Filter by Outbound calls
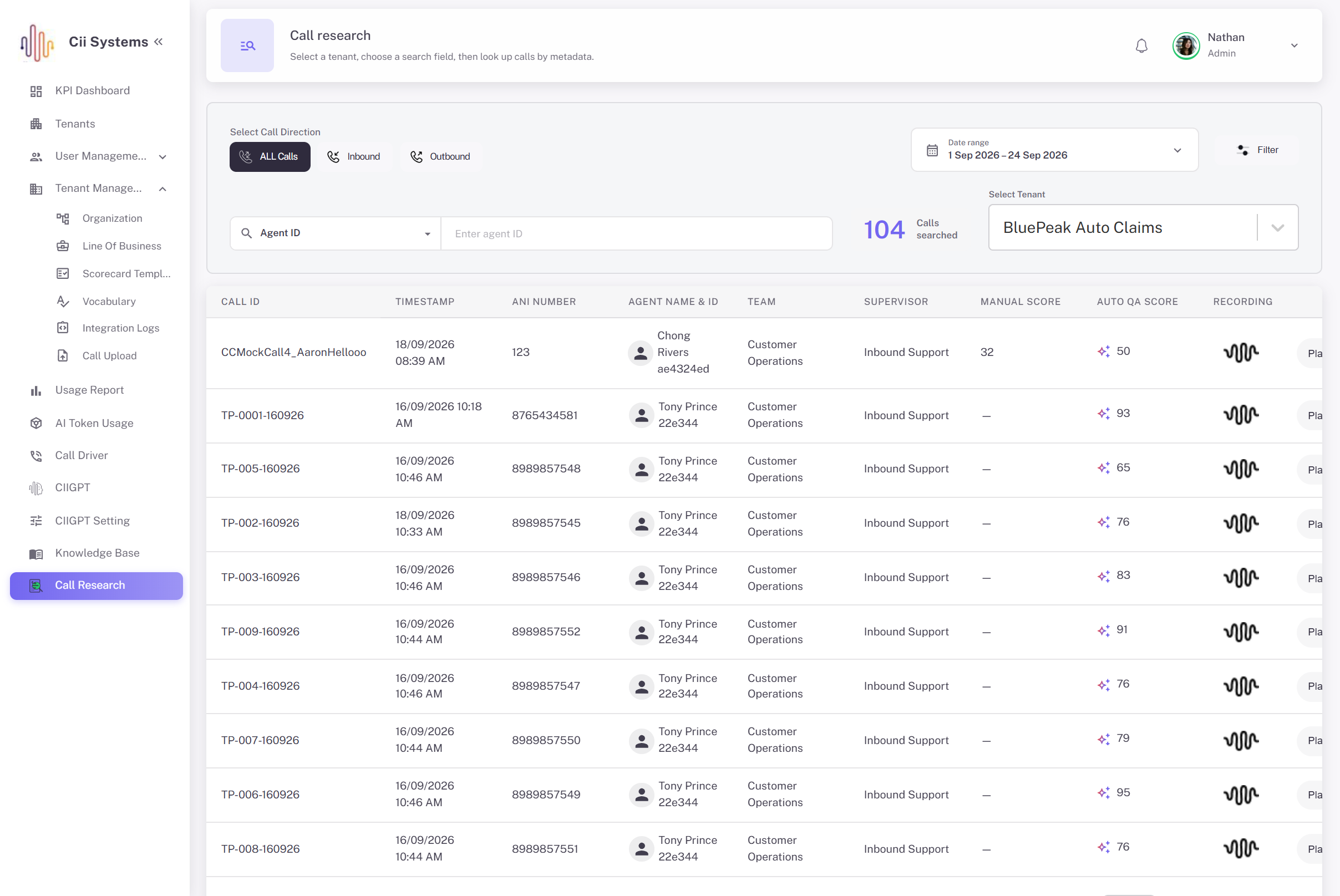 [440, 156]
